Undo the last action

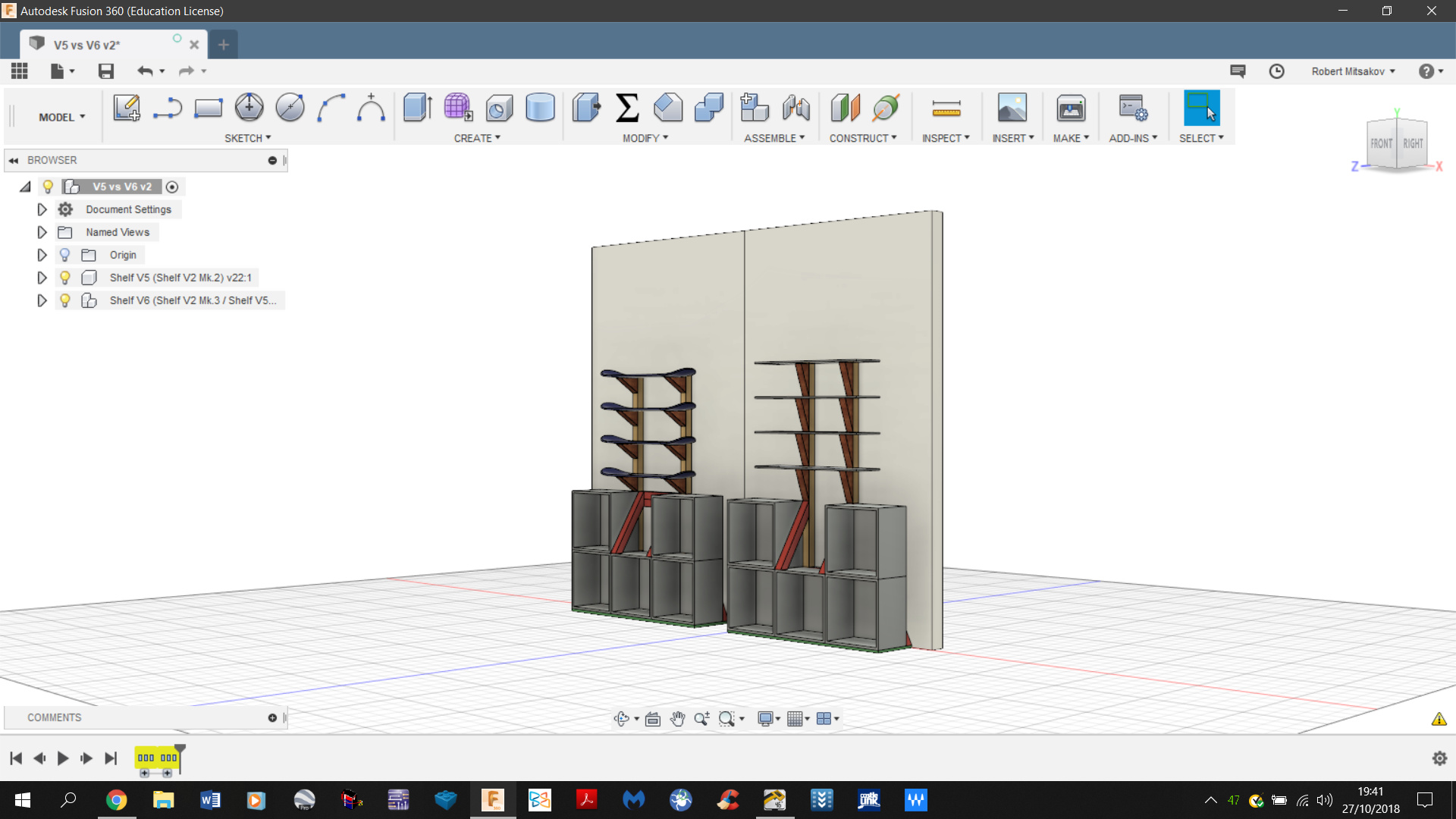tap(145, 71)
